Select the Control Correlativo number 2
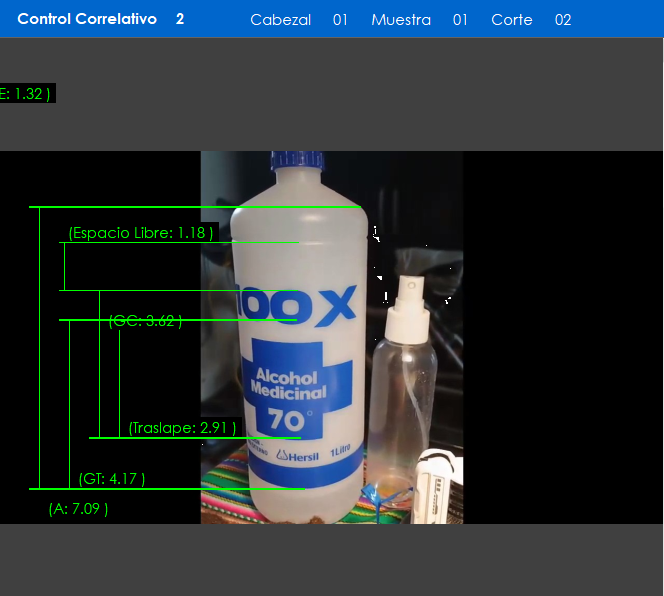This screenshot has height=596, width=664. pos(180,19)
